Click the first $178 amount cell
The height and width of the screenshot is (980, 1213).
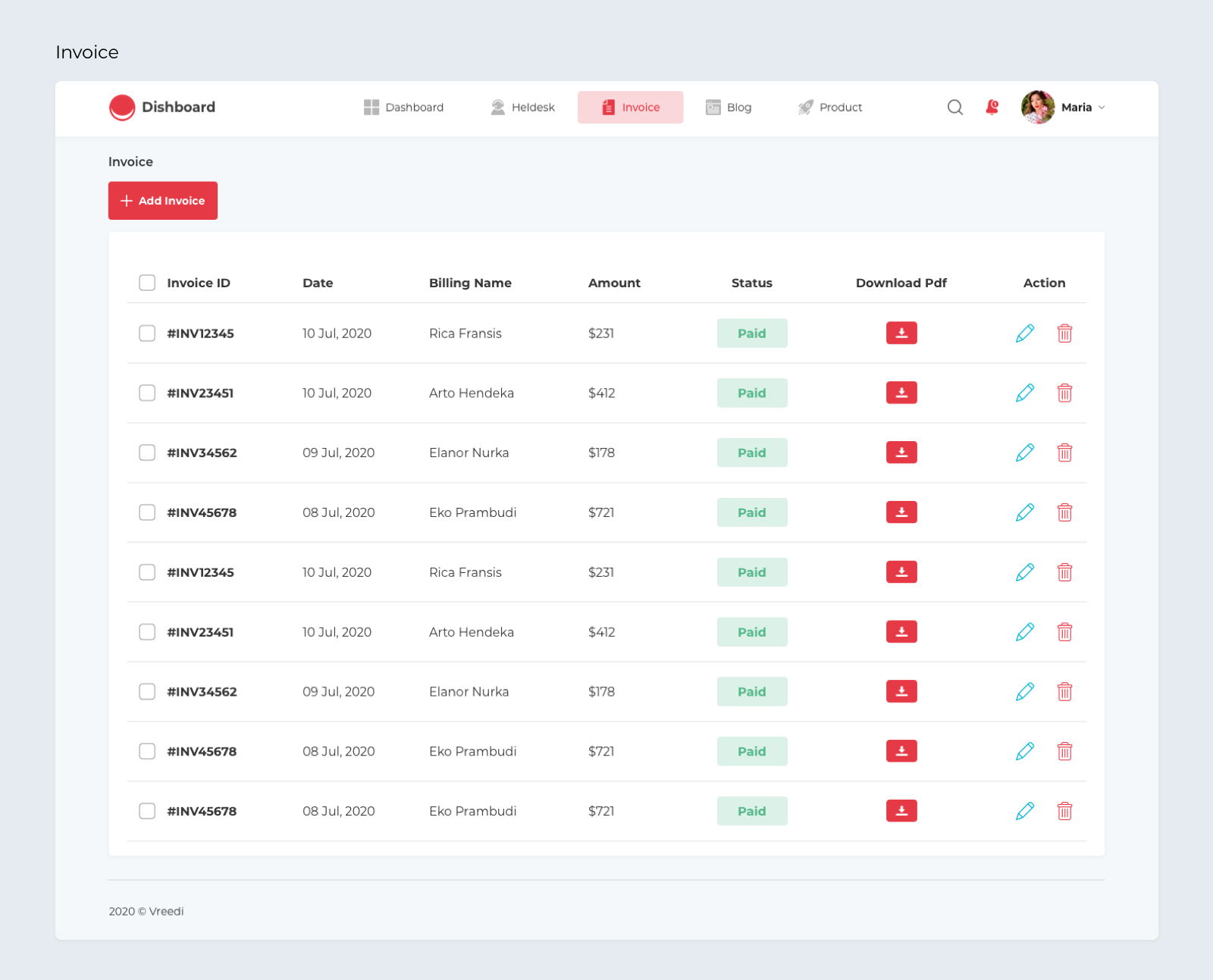pyautogui.click(x=601, y=452)
